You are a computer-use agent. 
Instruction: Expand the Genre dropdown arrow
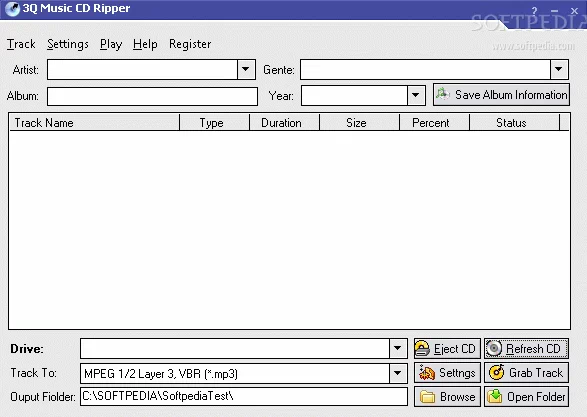coord(559,69)
